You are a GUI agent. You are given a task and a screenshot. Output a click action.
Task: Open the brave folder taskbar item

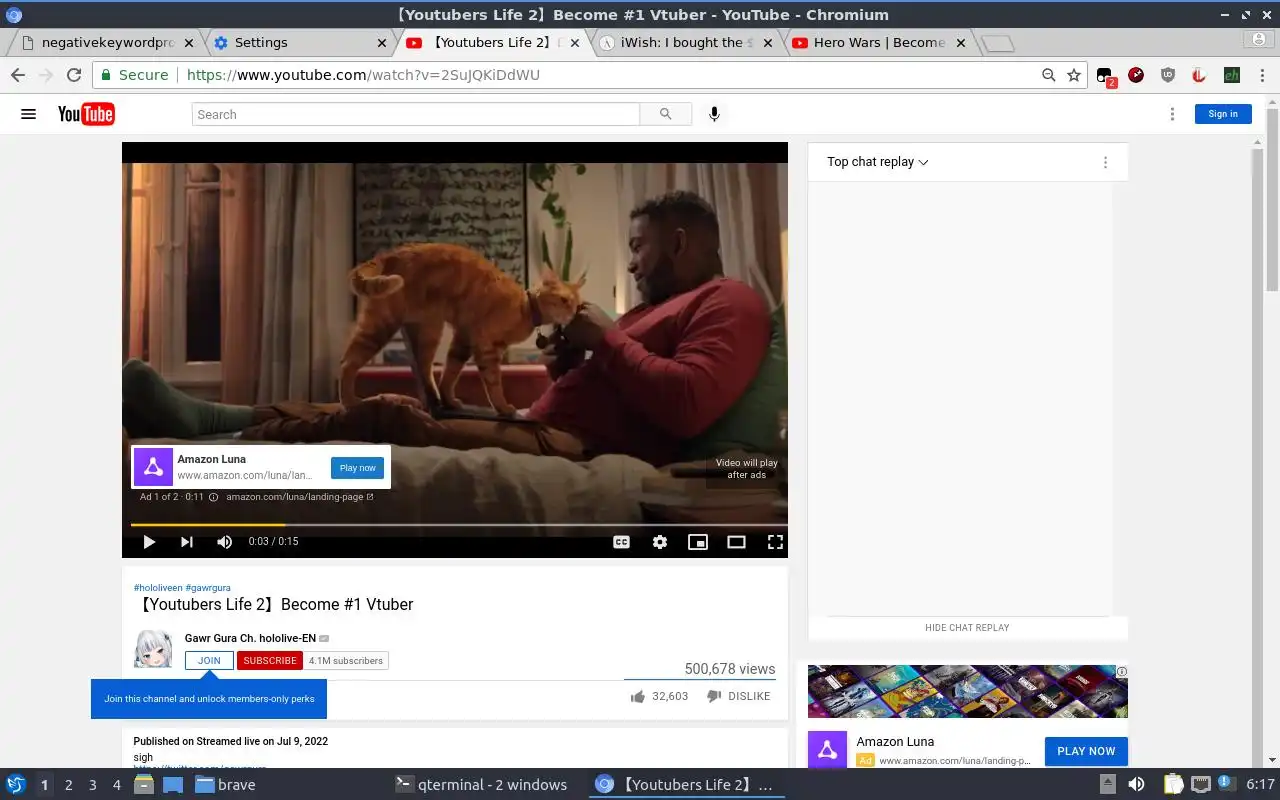point(226,785)
